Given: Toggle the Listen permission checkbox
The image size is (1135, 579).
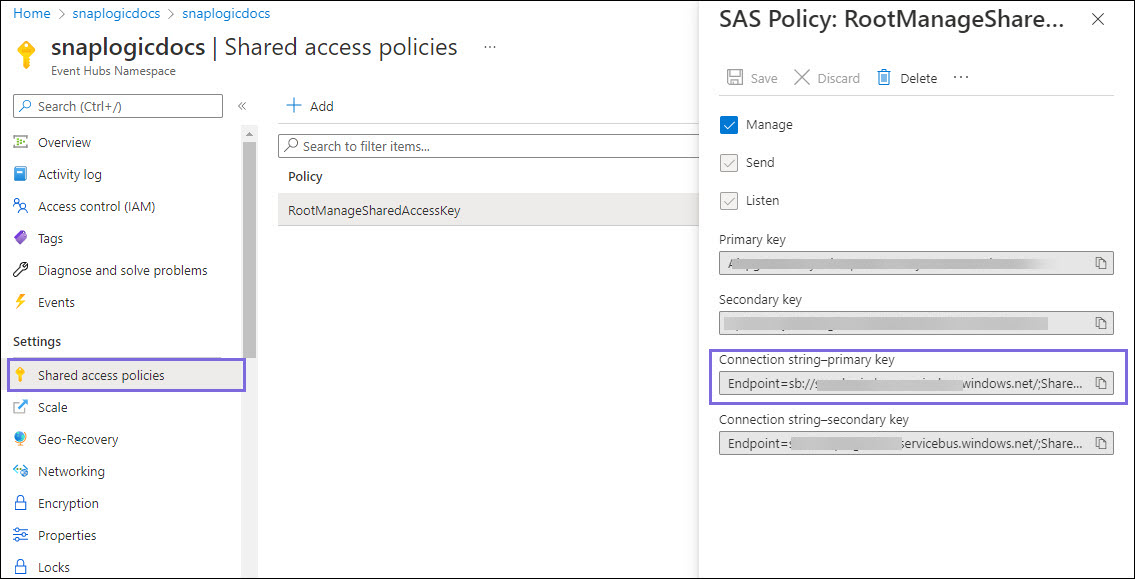Looking at the screenshot, I should click(x=729, y=200).
